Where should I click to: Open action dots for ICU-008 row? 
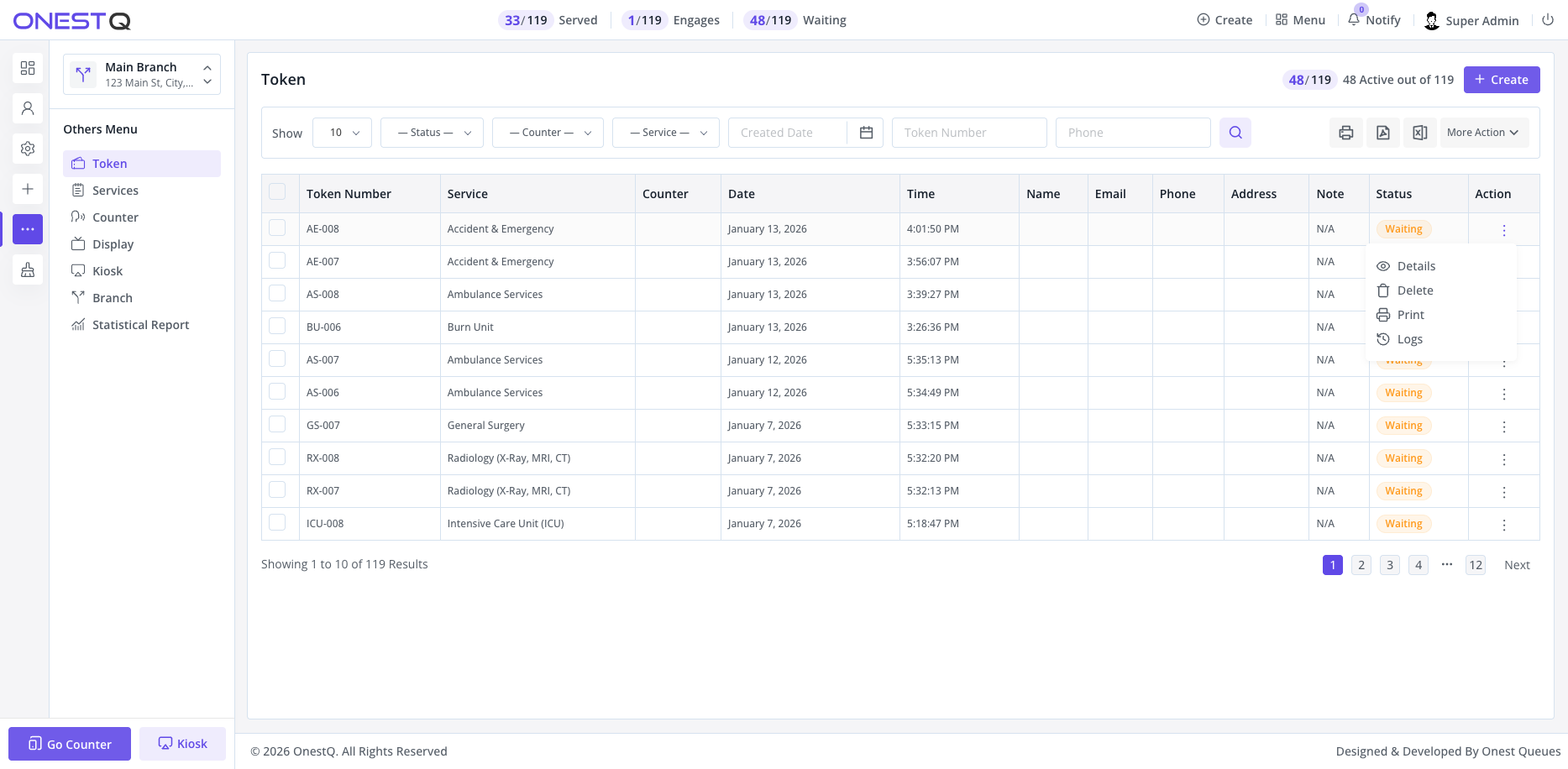click(x=1504, y=525)
